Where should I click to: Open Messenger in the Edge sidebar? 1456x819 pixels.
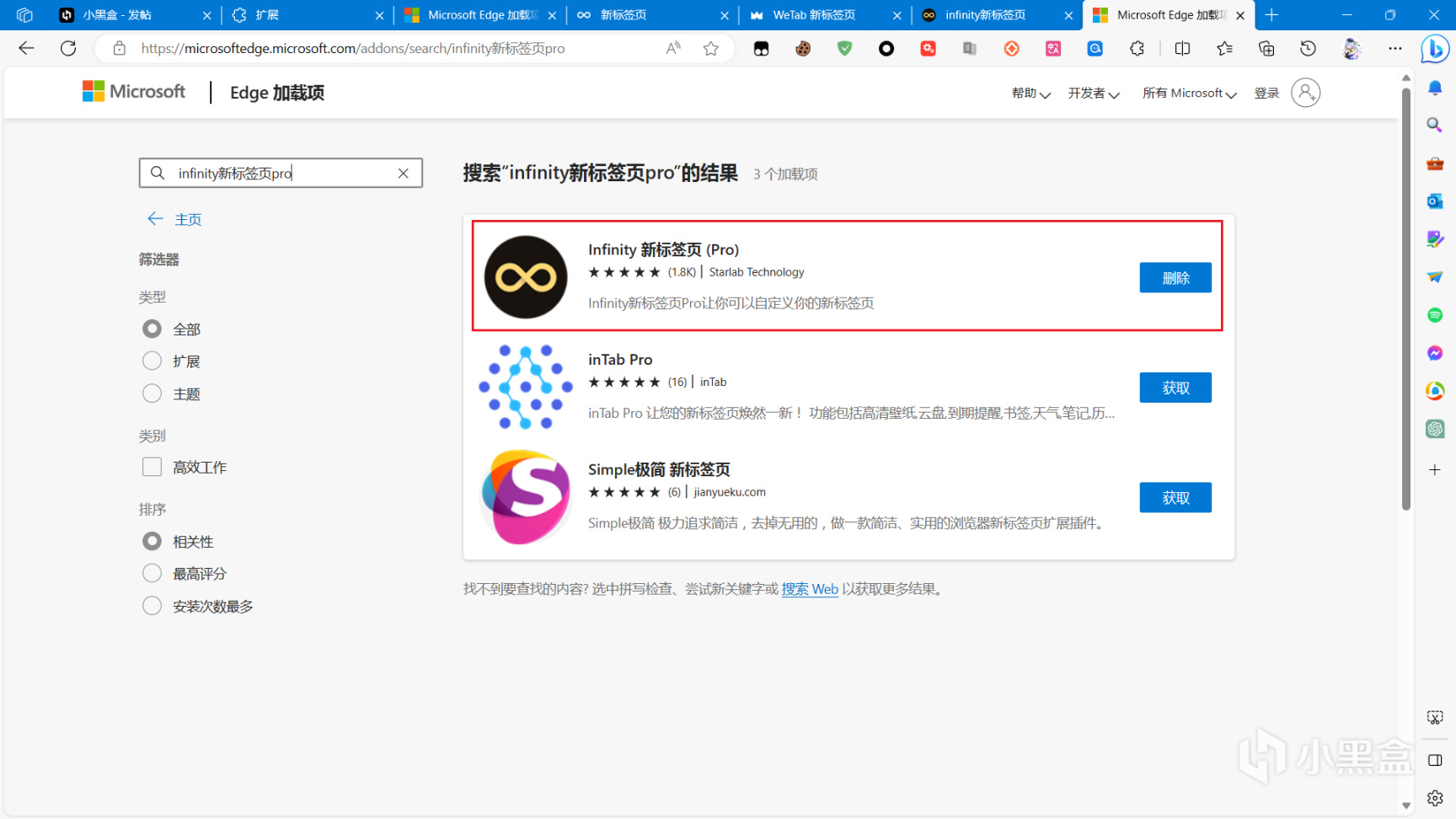pyautogui.click(x=1435, y=353)
